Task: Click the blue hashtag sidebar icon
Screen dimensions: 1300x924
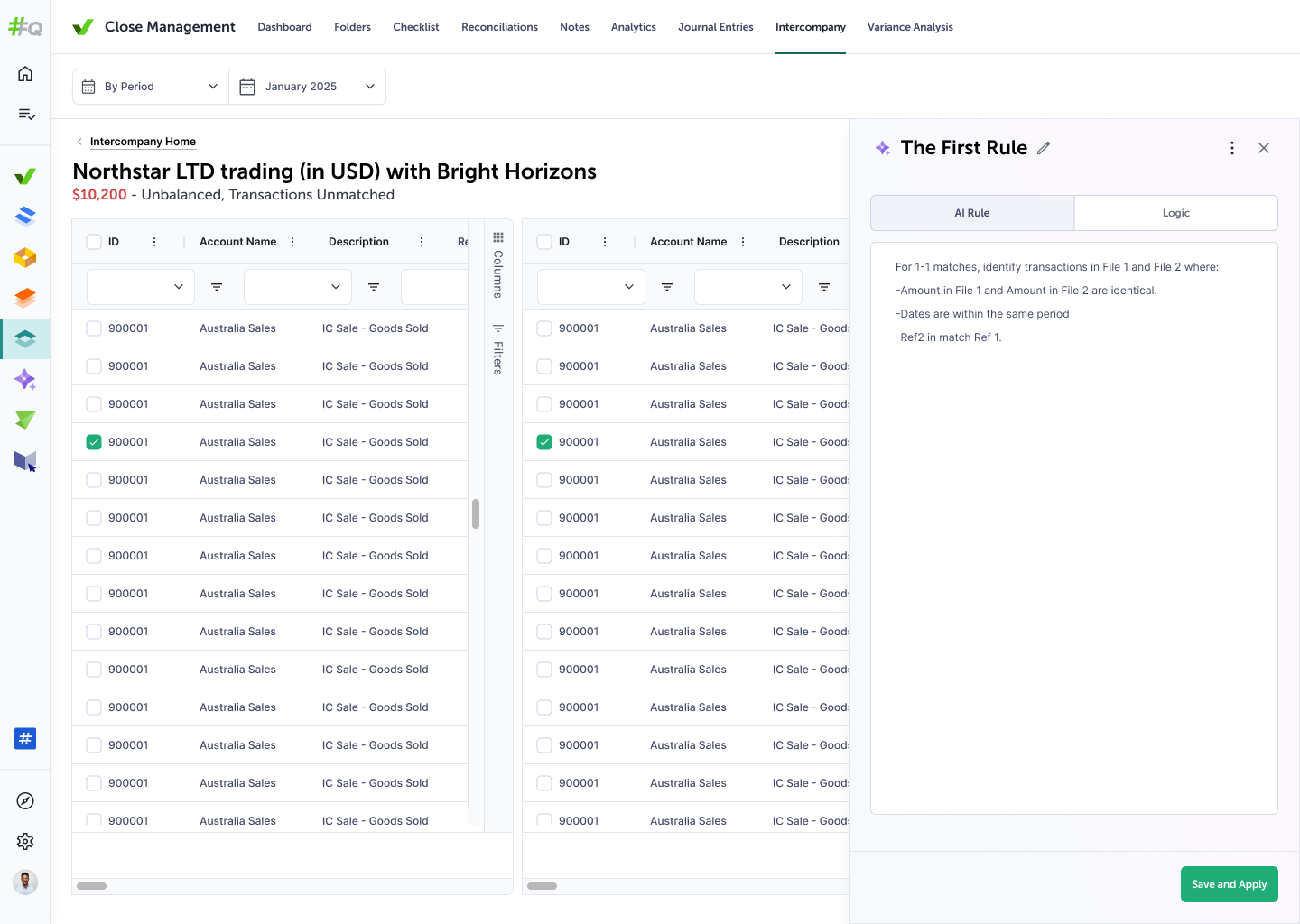Action: point(25,739)
